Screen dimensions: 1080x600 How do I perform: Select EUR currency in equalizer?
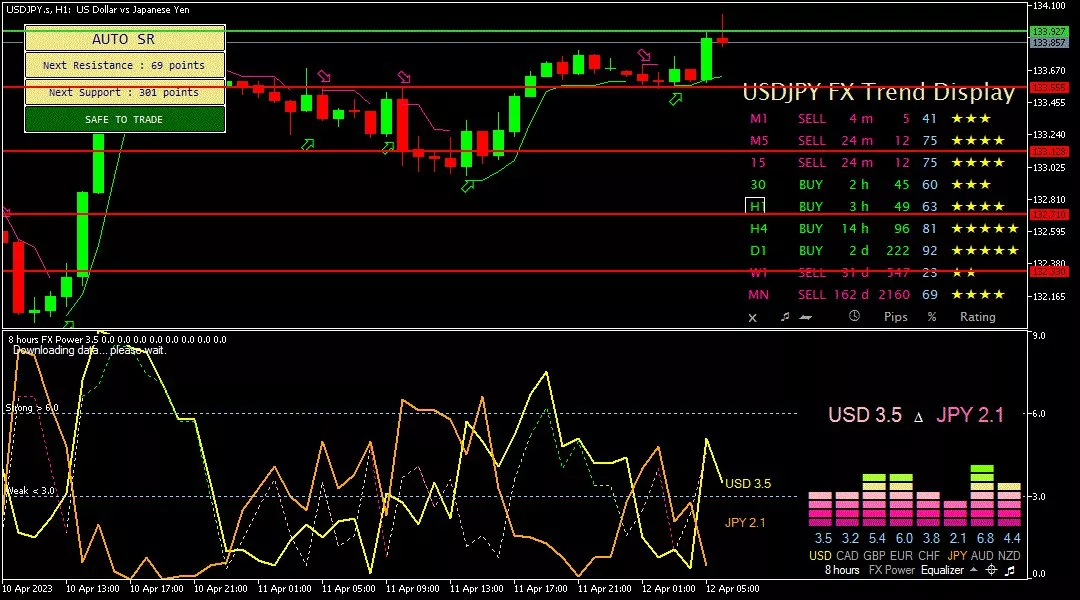click(901, 555)
